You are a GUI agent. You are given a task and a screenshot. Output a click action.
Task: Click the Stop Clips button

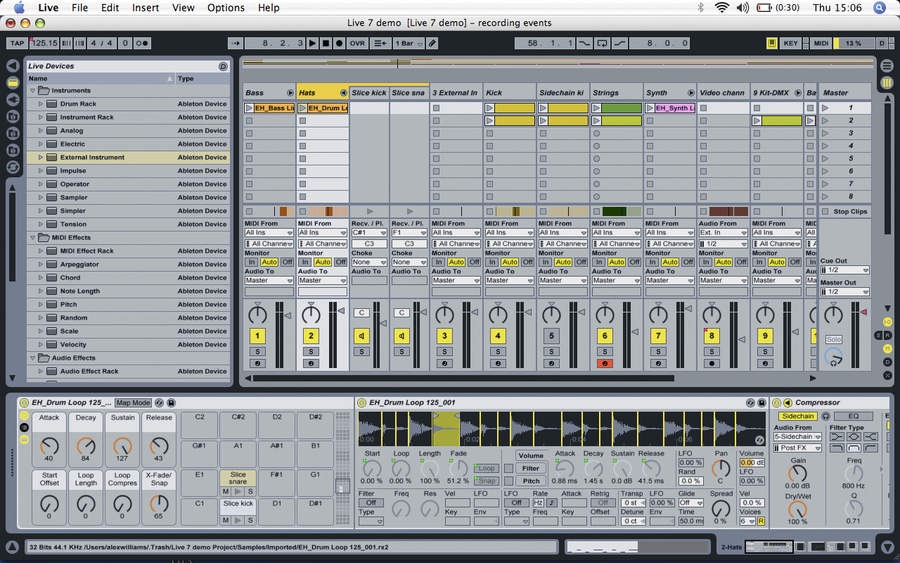click(845, 212)
